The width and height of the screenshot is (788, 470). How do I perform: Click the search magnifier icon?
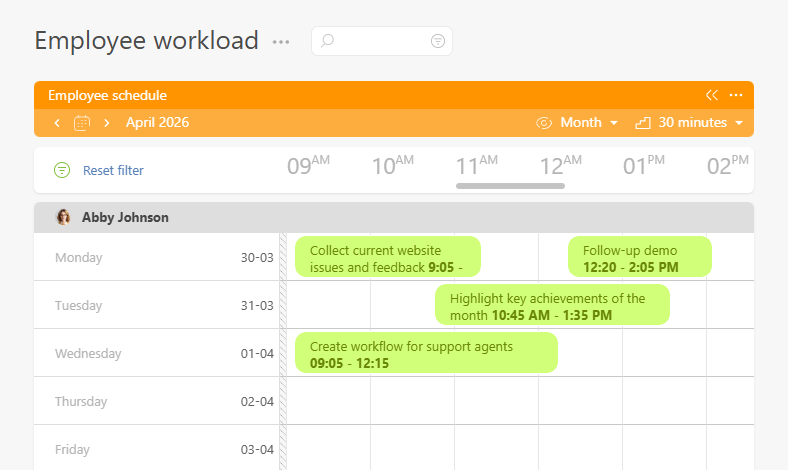pyautogui.click(x=327, y=41)
